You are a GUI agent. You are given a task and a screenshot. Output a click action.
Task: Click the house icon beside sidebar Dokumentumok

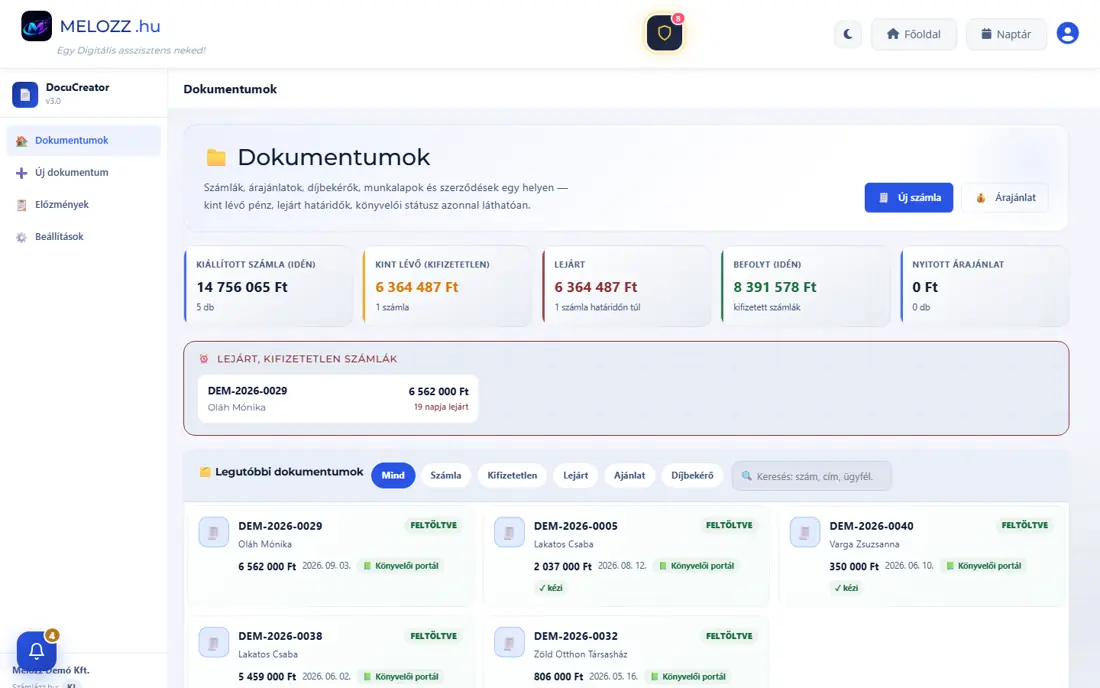coord(21,140)
